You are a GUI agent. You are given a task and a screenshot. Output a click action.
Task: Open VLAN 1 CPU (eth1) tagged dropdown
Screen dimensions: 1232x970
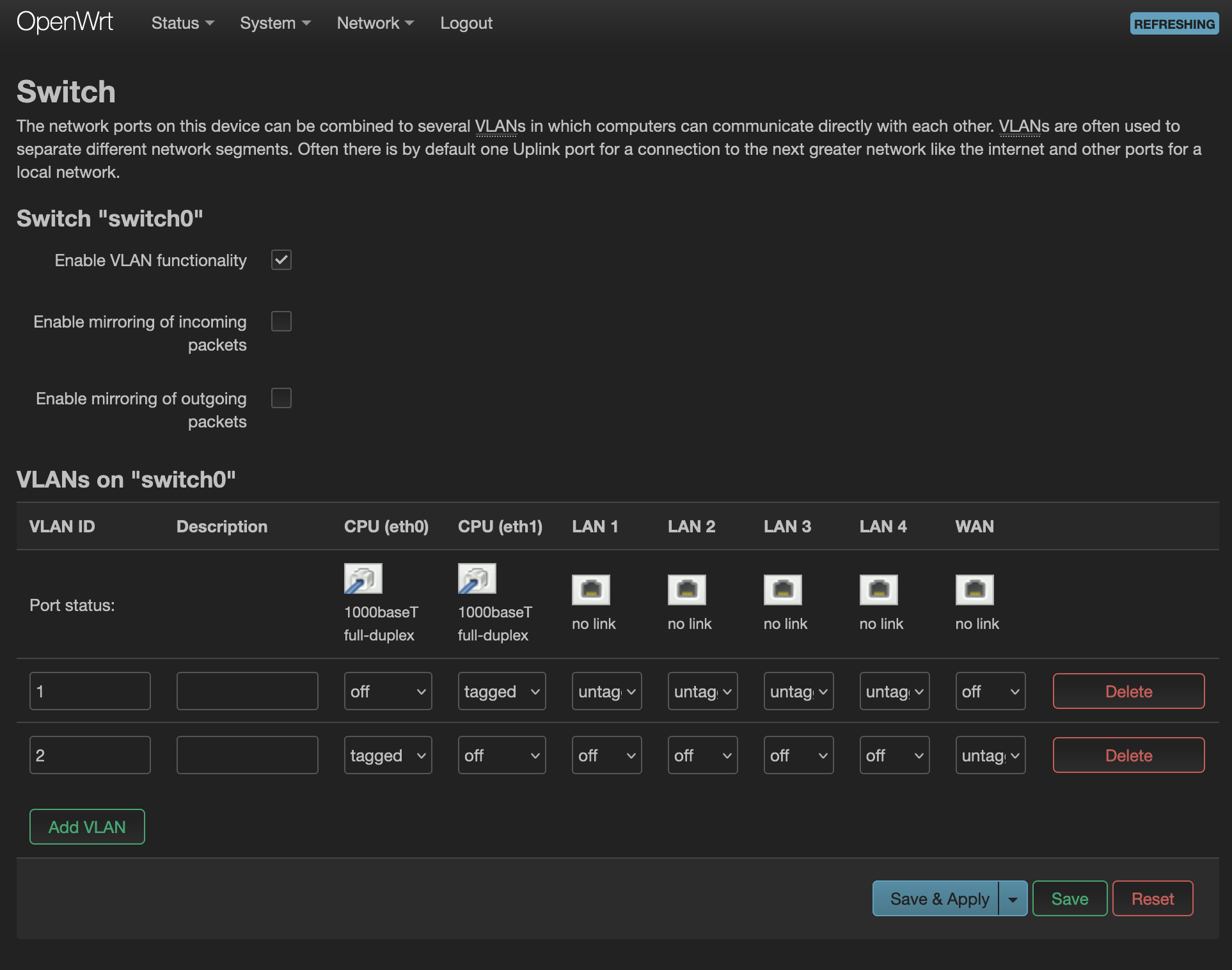coord(502,691)
